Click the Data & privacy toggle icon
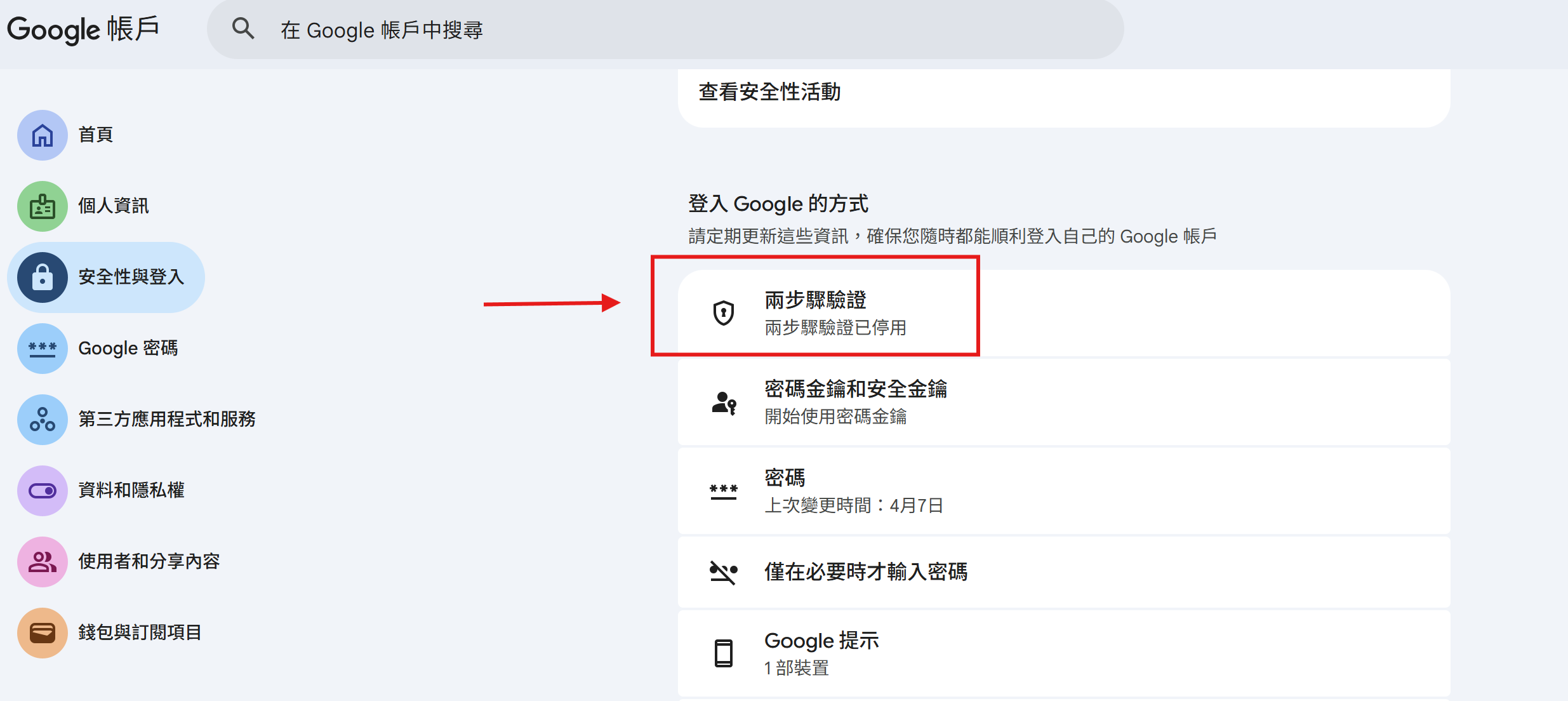 [43, 491]
